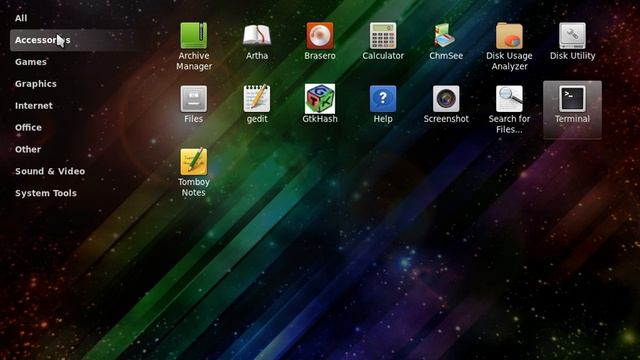This screenshot has height=360, width=640.
Task: Open the Help application
Action: (383, 104)
